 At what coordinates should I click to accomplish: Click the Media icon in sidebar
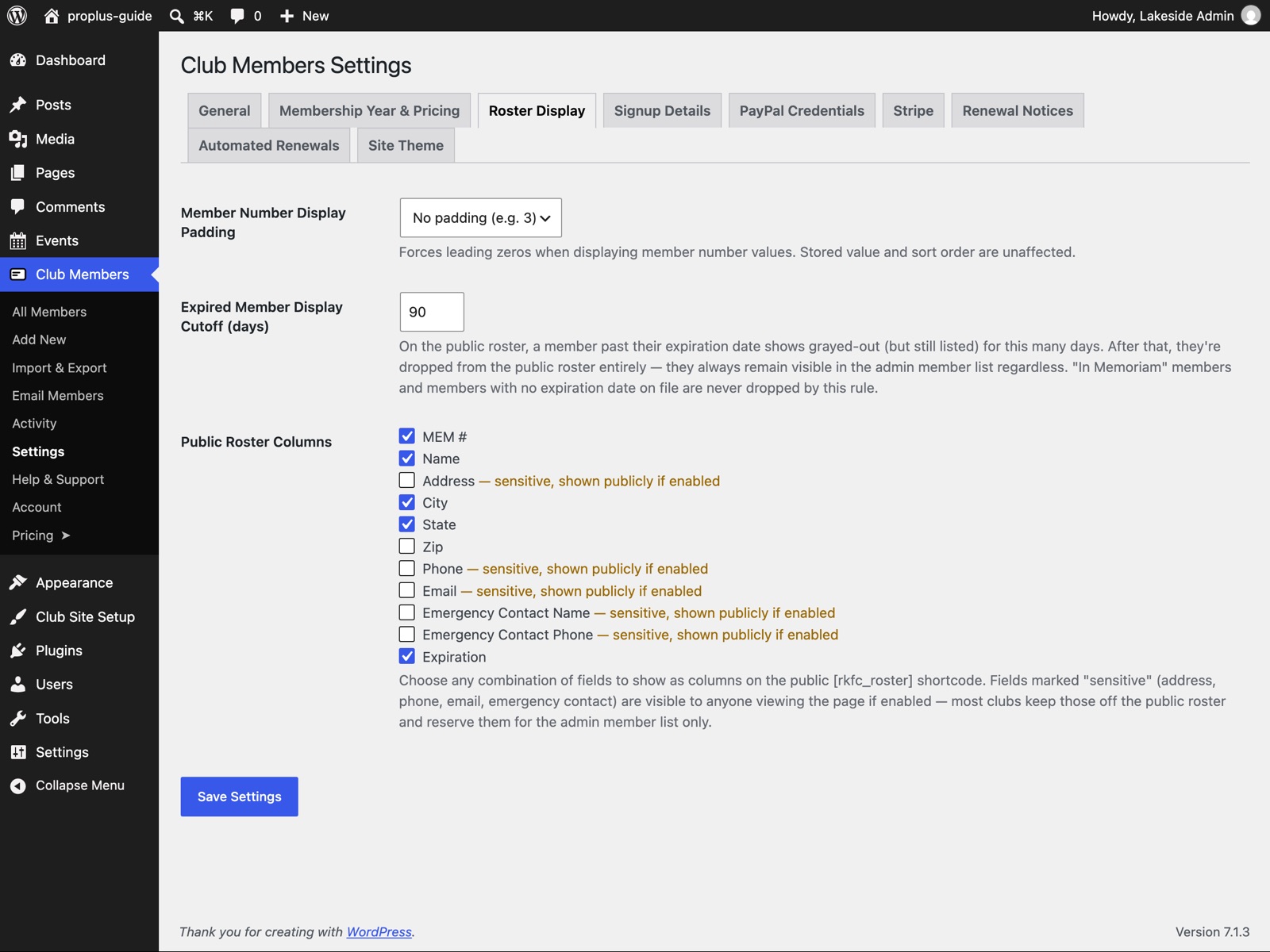point(18,139)
